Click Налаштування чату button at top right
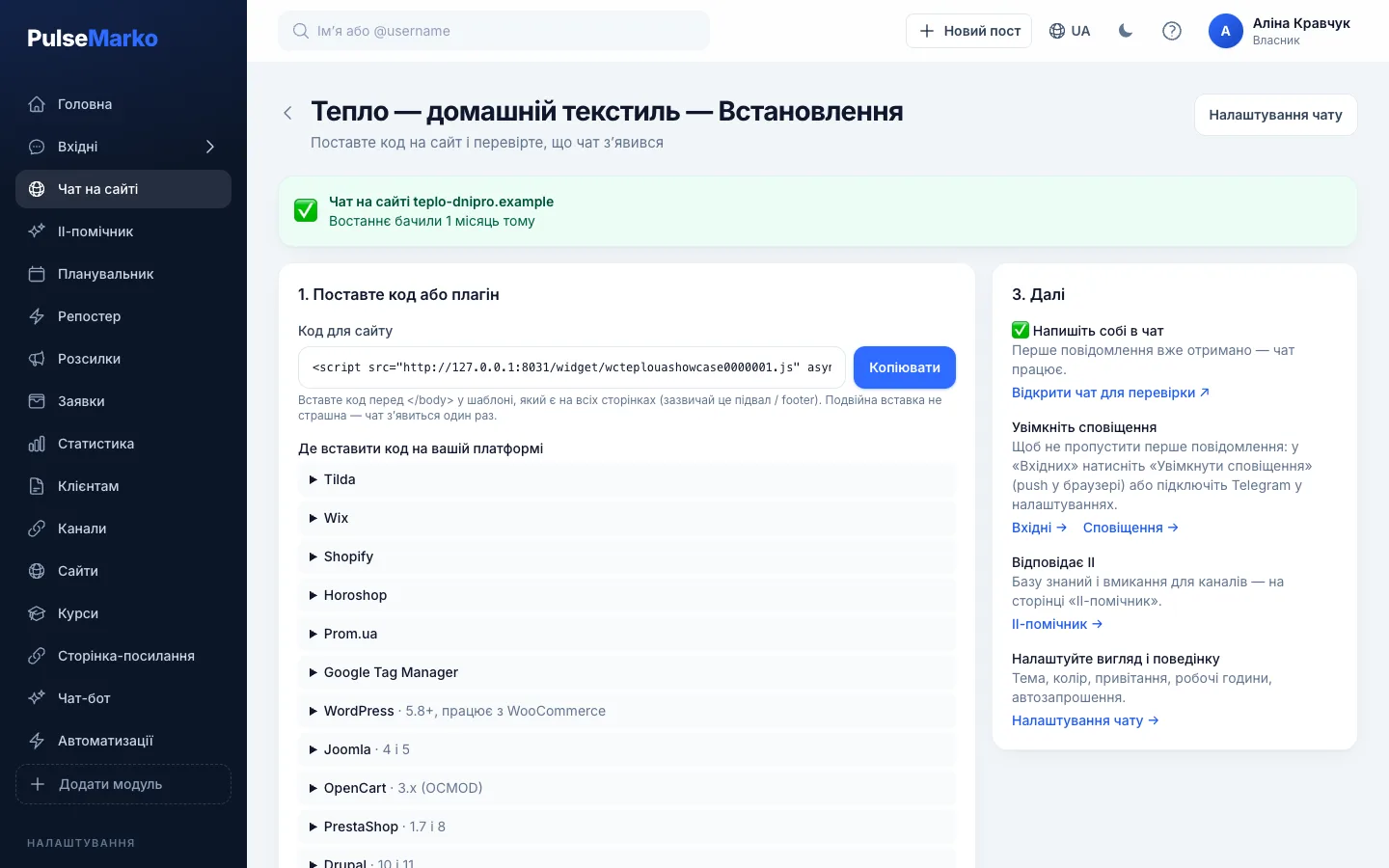Screen dimensions: 1389x868 point(1275,115)
